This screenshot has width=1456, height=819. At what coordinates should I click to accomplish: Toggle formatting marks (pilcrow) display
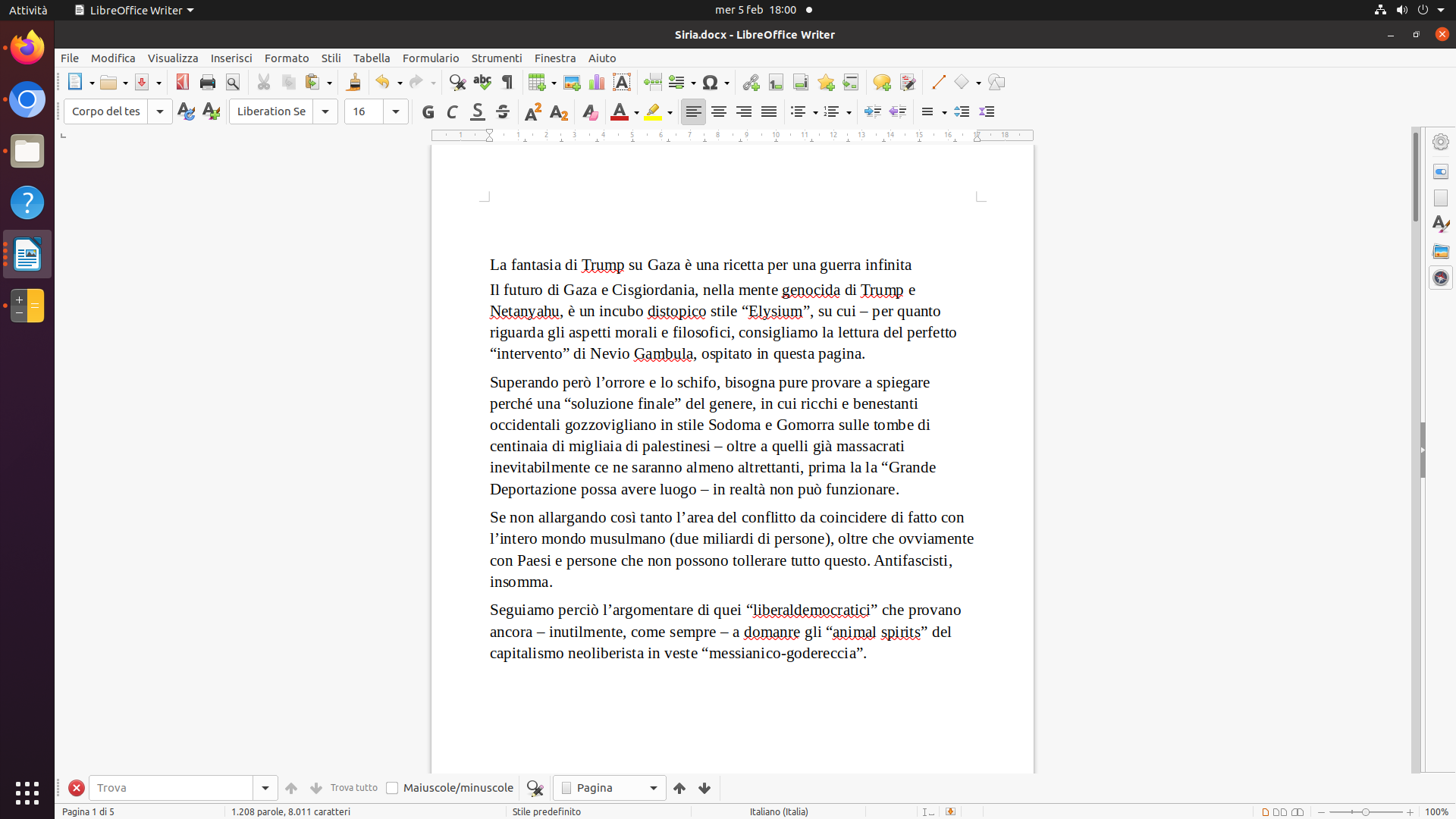507,82
